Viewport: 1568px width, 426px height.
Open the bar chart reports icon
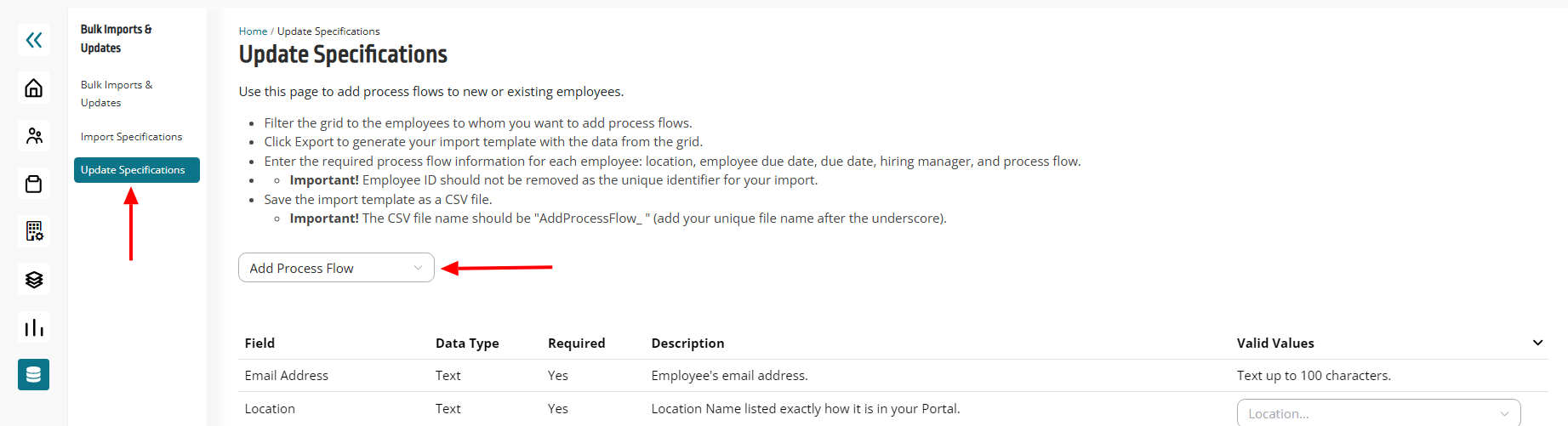coord(33,327)
